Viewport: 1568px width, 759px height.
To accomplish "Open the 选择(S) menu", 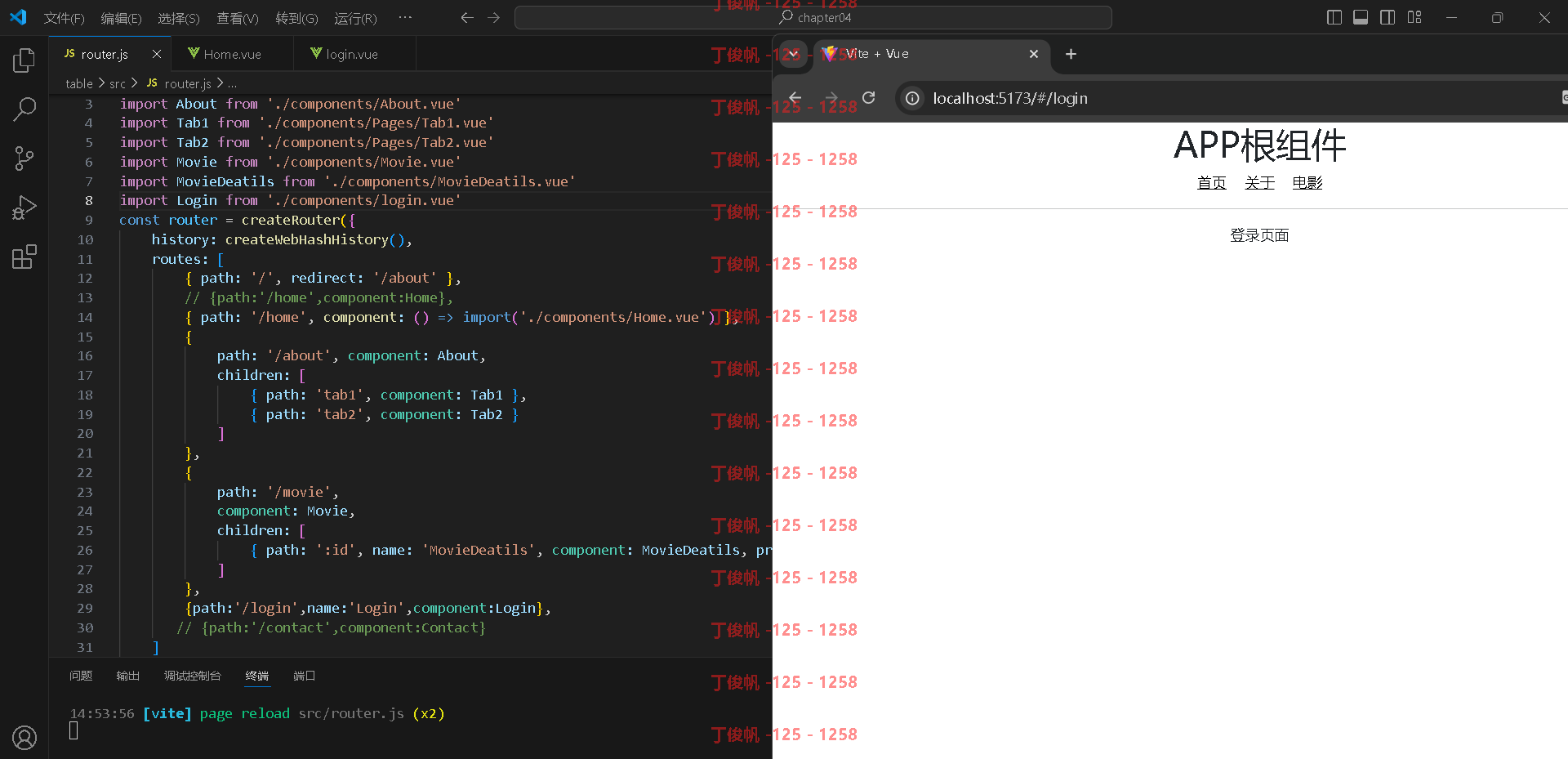I will [178, 18].
